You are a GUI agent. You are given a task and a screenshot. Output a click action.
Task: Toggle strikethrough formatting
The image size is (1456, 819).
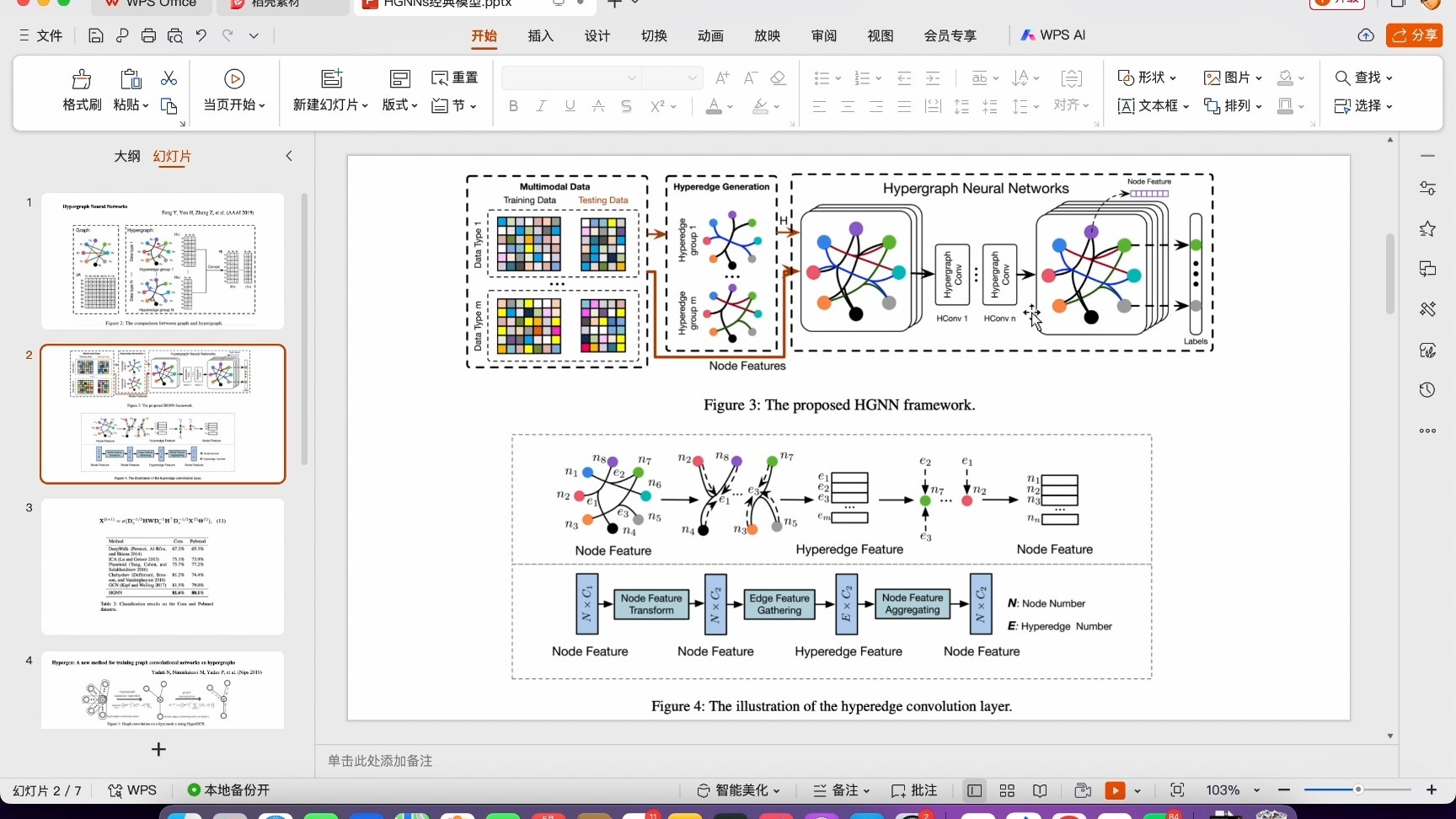598,106
